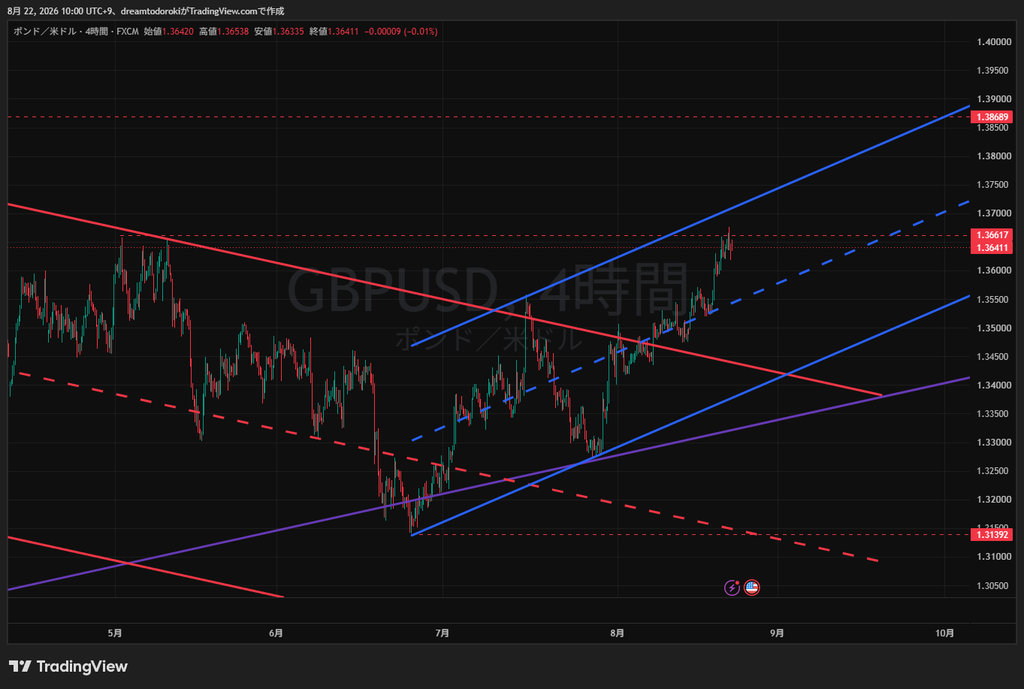1024x689 pixels.
Task: Click the 1.36000 price axis tick
Action: pyautogui.click(x=994, y=270)
